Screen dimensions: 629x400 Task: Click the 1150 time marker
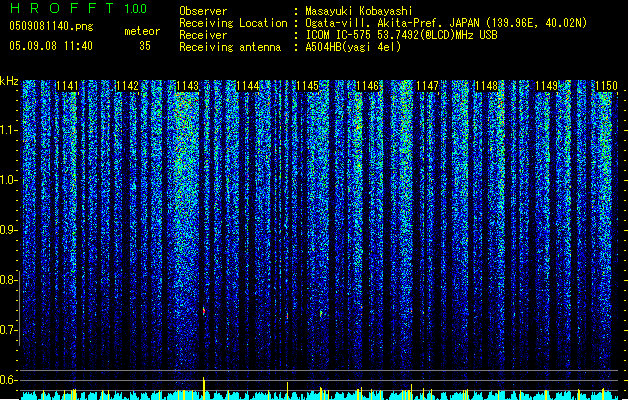tap(606, 86)
